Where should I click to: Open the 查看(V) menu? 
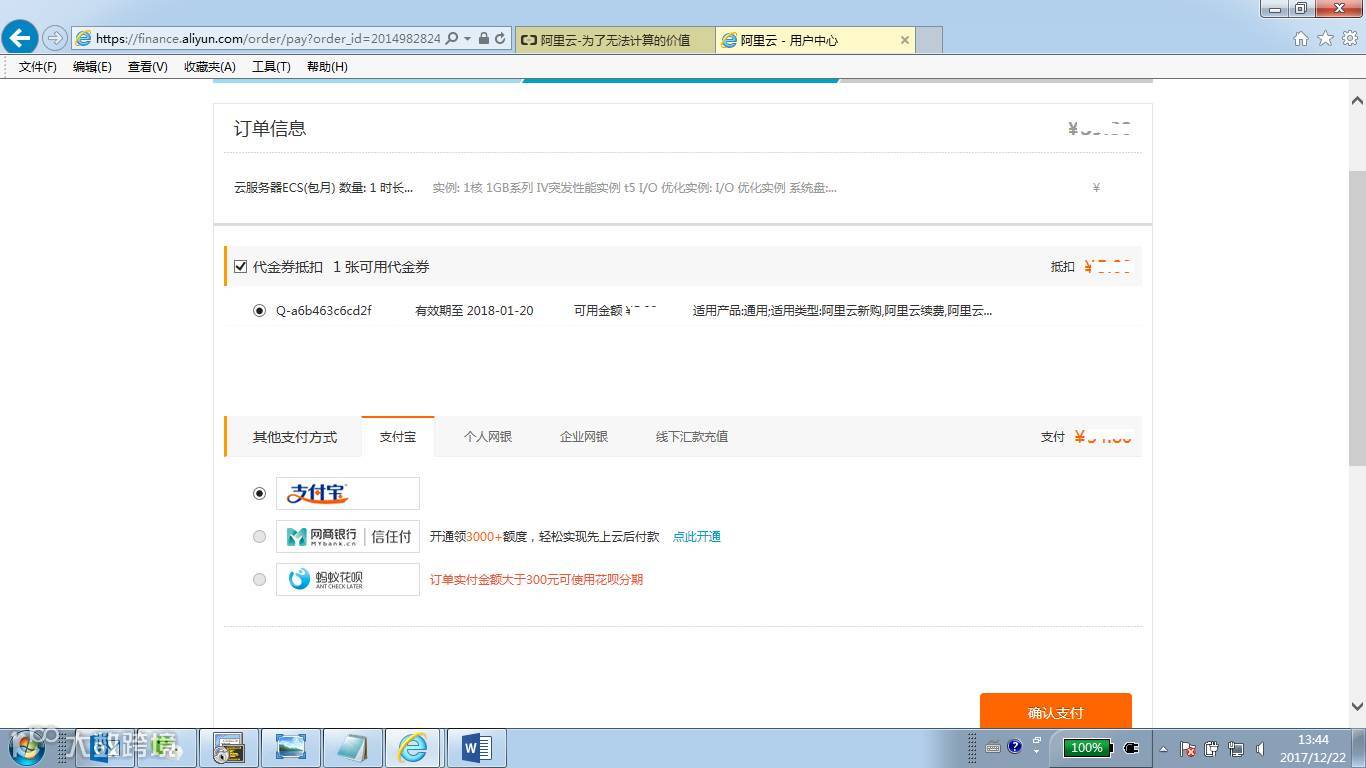148,67
